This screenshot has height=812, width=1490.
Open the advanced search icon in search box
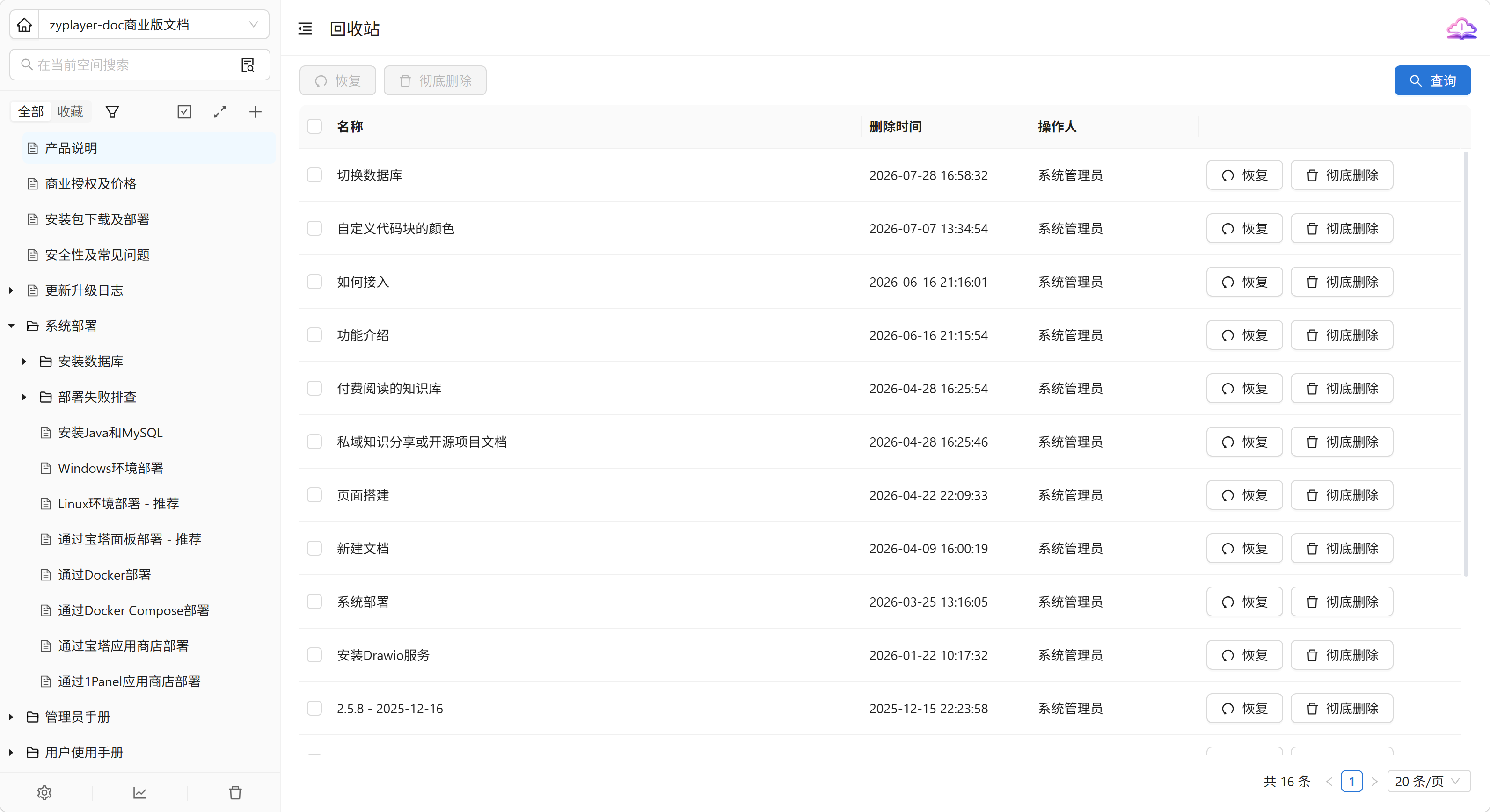[248, 65]
